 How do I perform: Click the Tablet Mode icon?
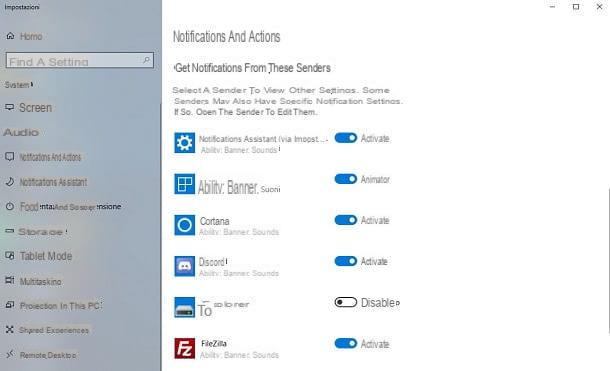pos(10,256)
